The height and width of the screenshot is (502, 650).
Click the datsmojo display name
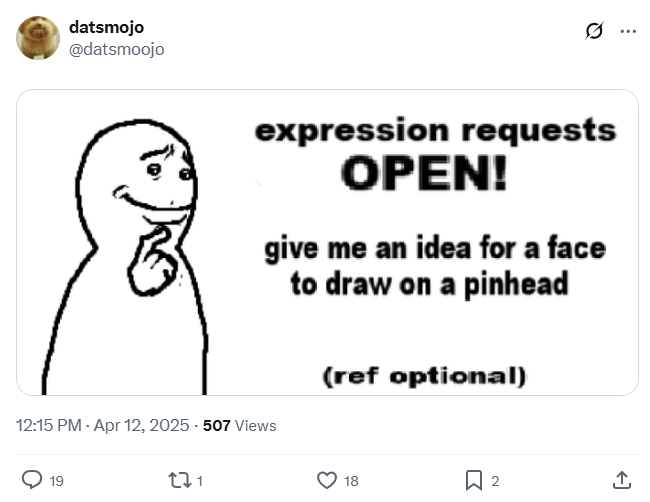click(106, 27)
